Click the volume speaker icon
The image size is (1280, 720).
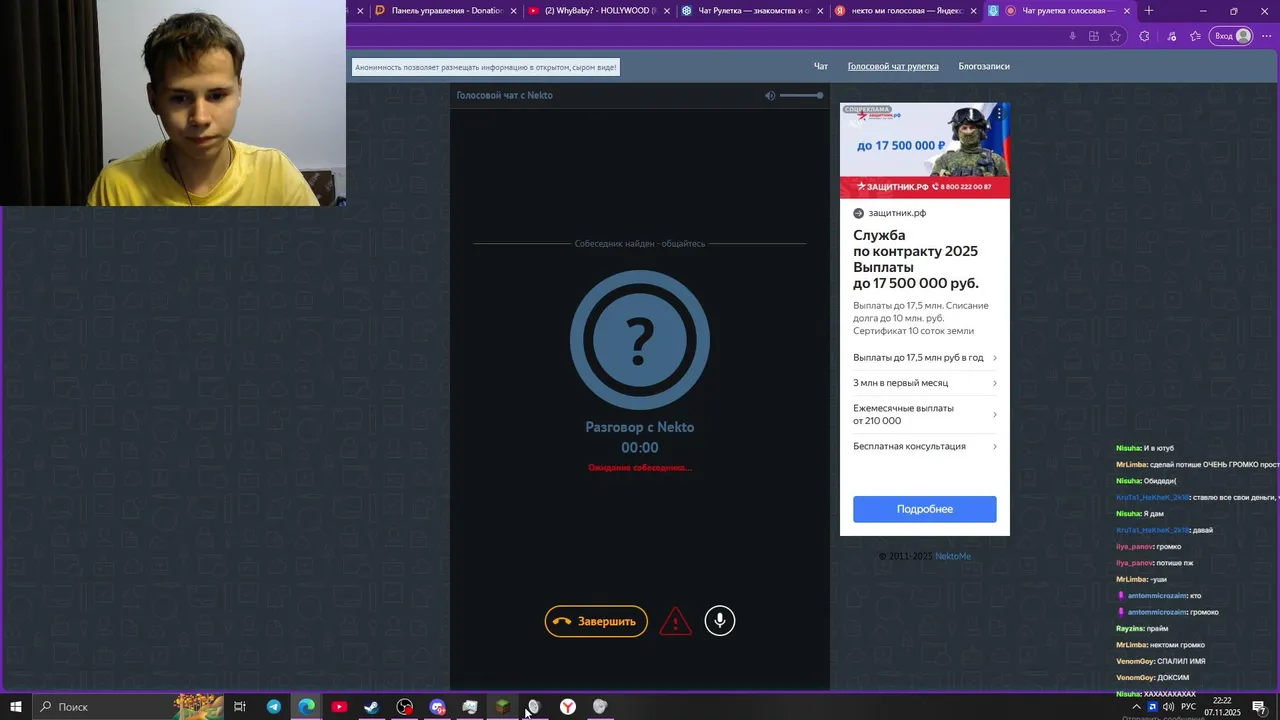point(770,95)
